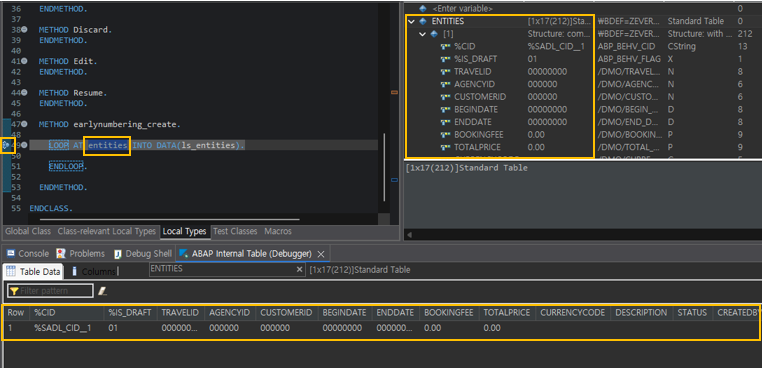Click the AGENCYID component icon
The width and height of the screenshot is (762, 368).
445,84
